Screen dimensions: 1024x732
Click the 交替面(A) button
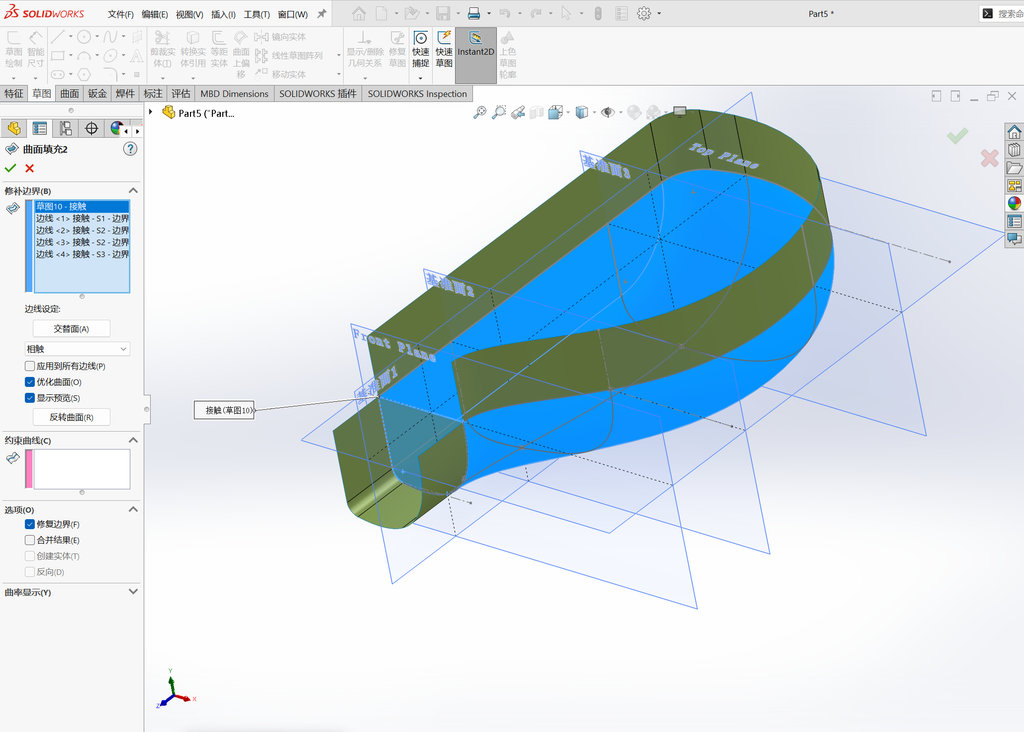(71, 328)
